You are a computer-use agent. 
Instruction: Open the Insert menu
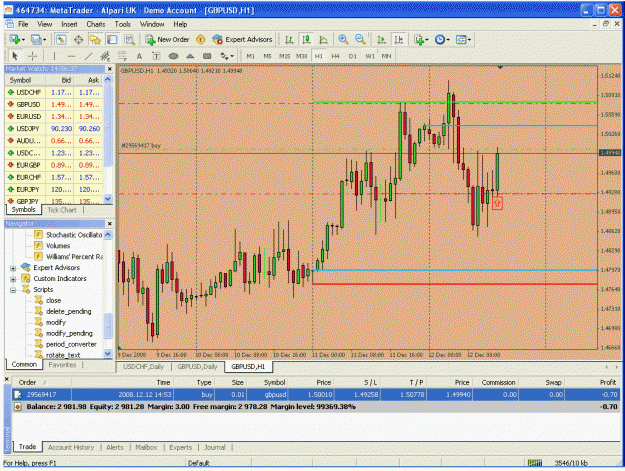pyautogui.click(x=69, y=24)
